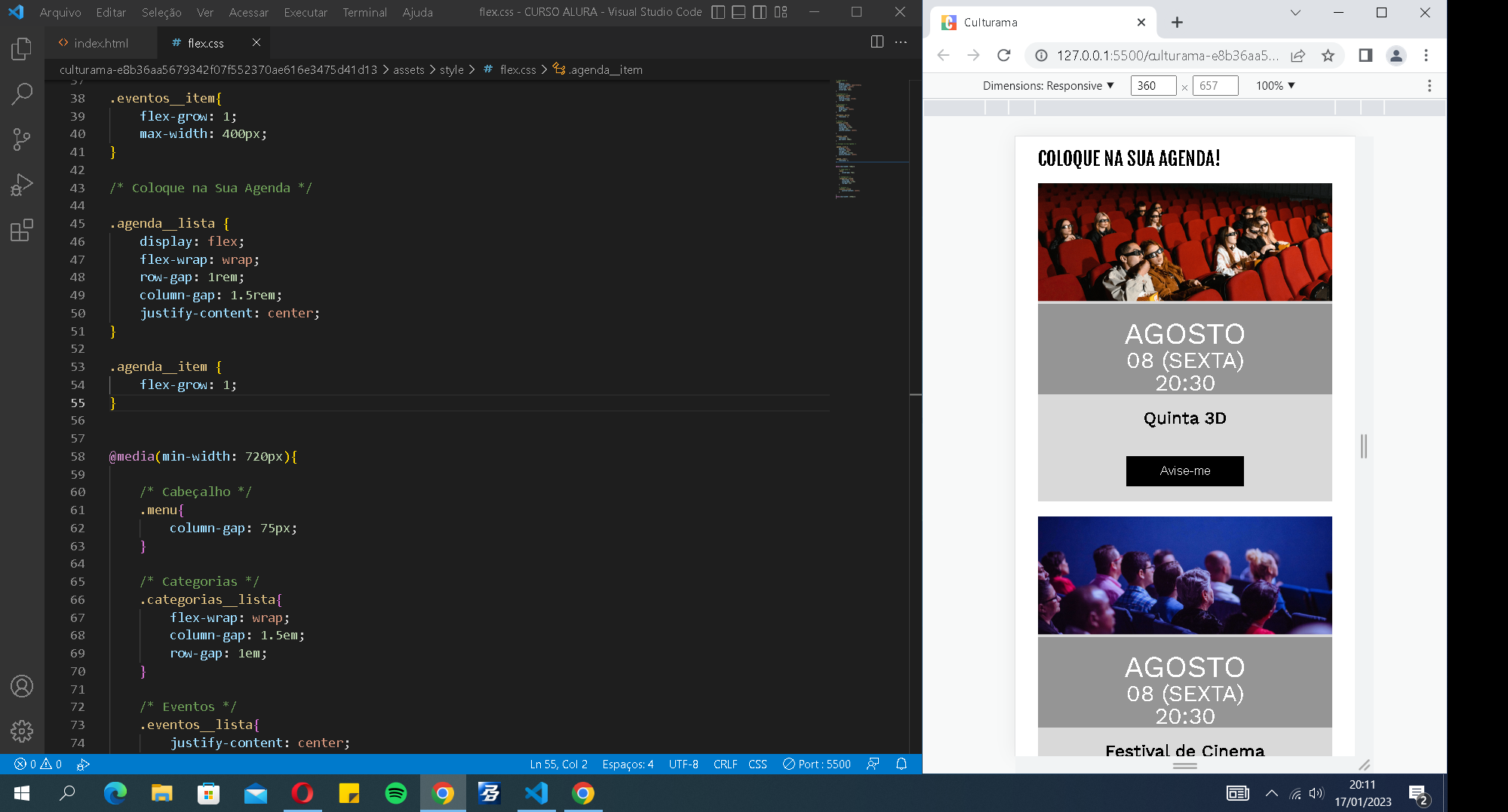Click the Festival de Cinema audience image
The height and width of the screenshot is (812, 1508).
[x=1184, y=575]
